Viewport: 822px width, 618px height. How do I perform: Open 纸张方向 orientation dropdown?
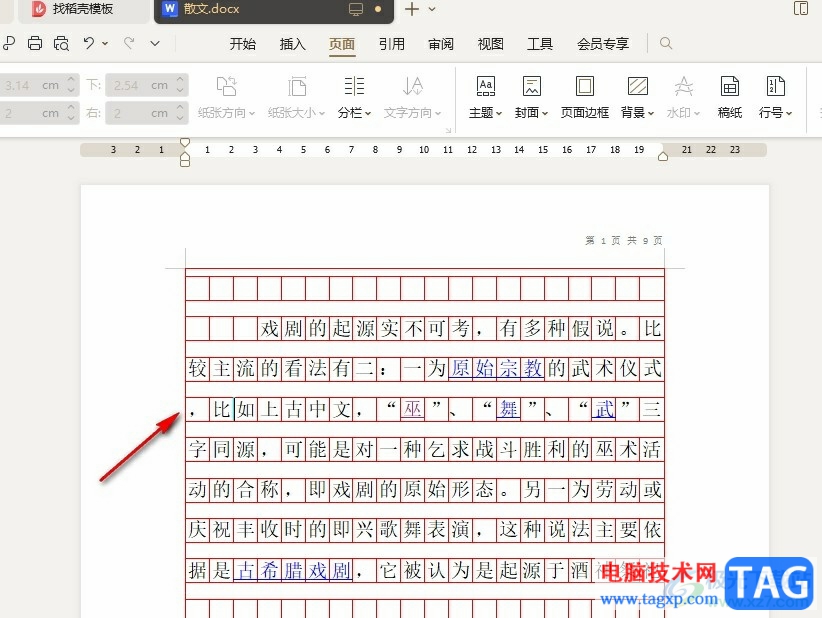tap(226, 97)
